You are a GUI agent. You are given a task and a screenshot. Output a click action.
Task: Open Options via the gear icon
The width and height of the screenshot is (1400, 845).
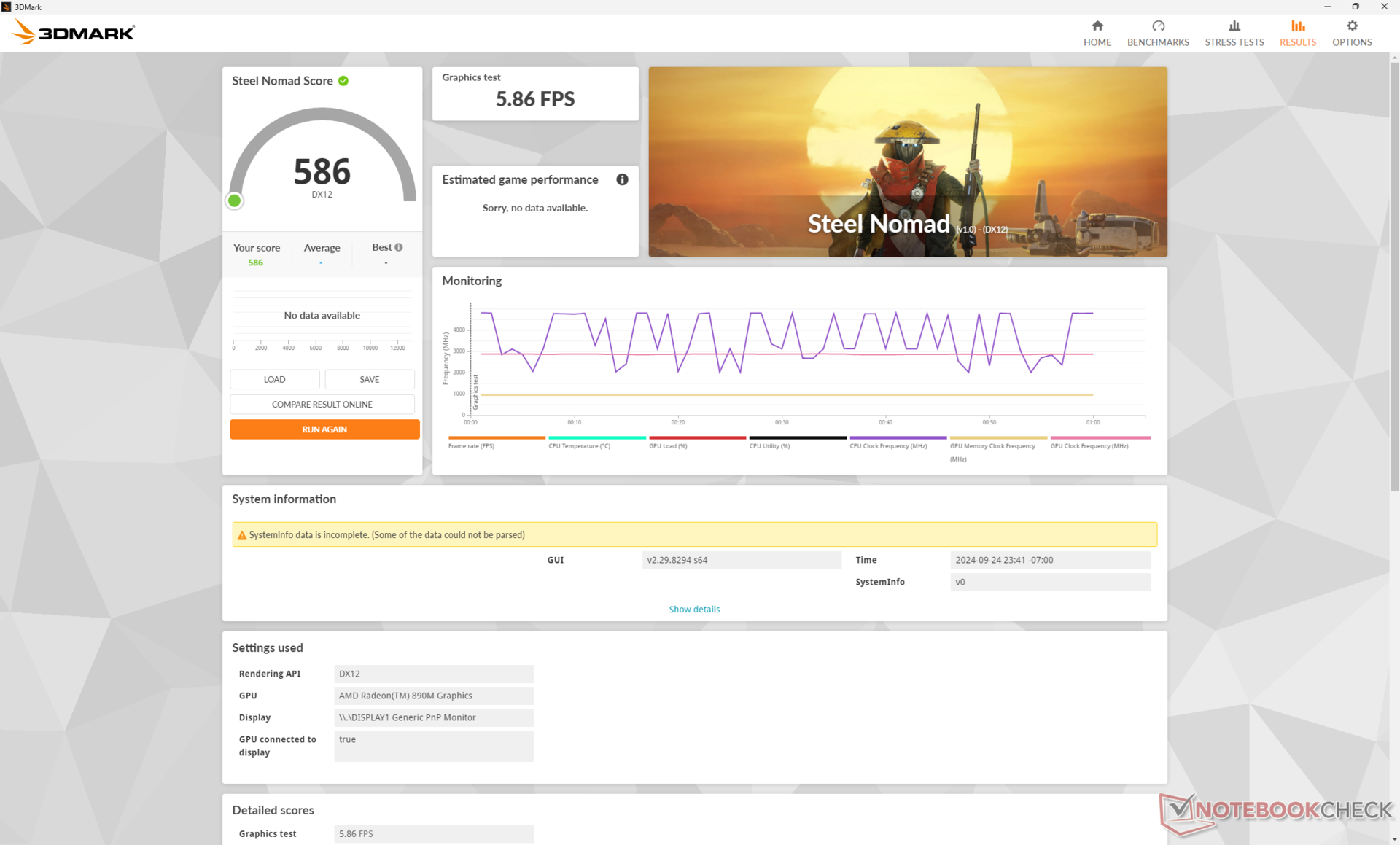(1352, 26)
